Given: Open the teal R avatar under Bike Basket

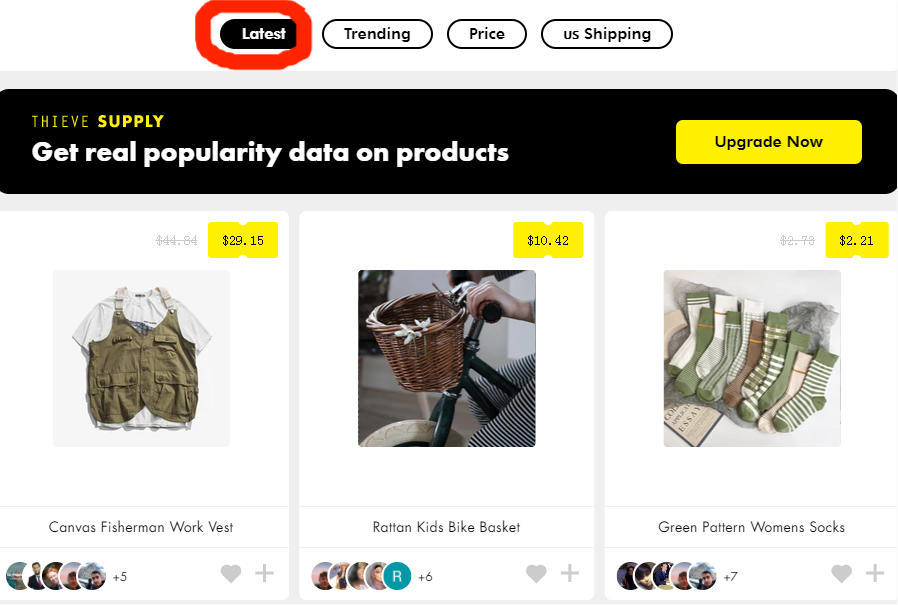Looking at the screenshot, I should click(x=397, y=576).
